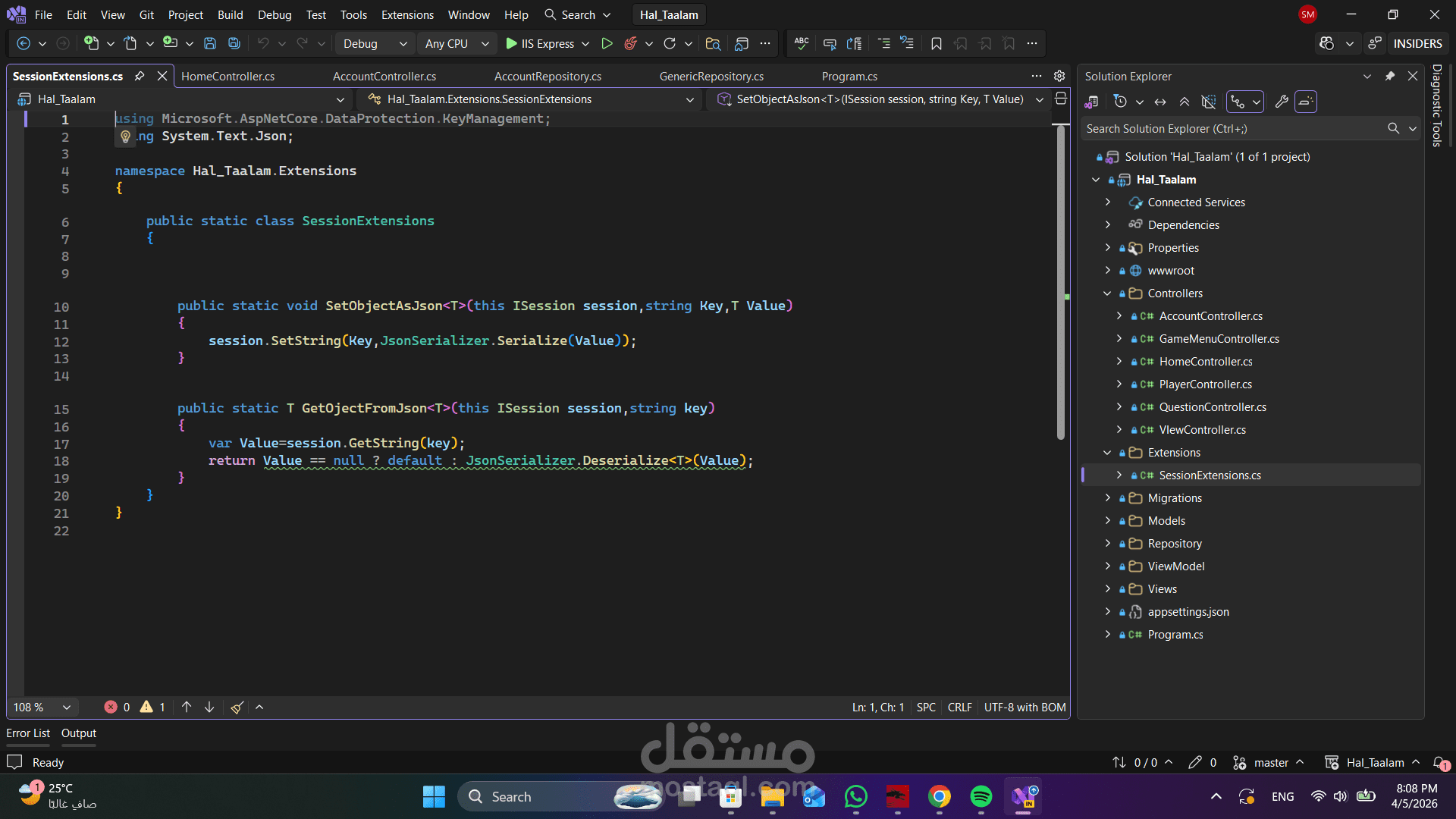Viewport: 1456px width, 819px height.
Task: Click the Hot Reload flame icon
Action: click(x=630, y=44)
